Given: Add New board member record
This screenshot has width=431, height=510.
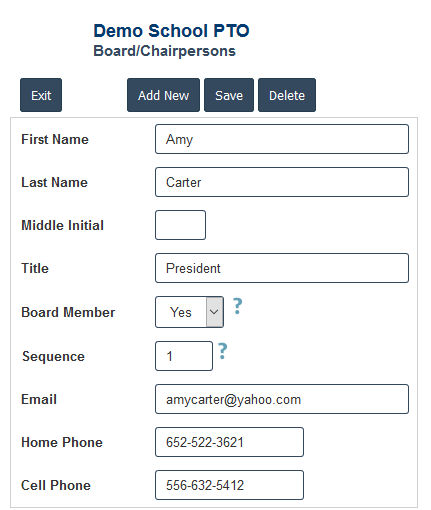Looking at the screenshot, I should [163, 95].
